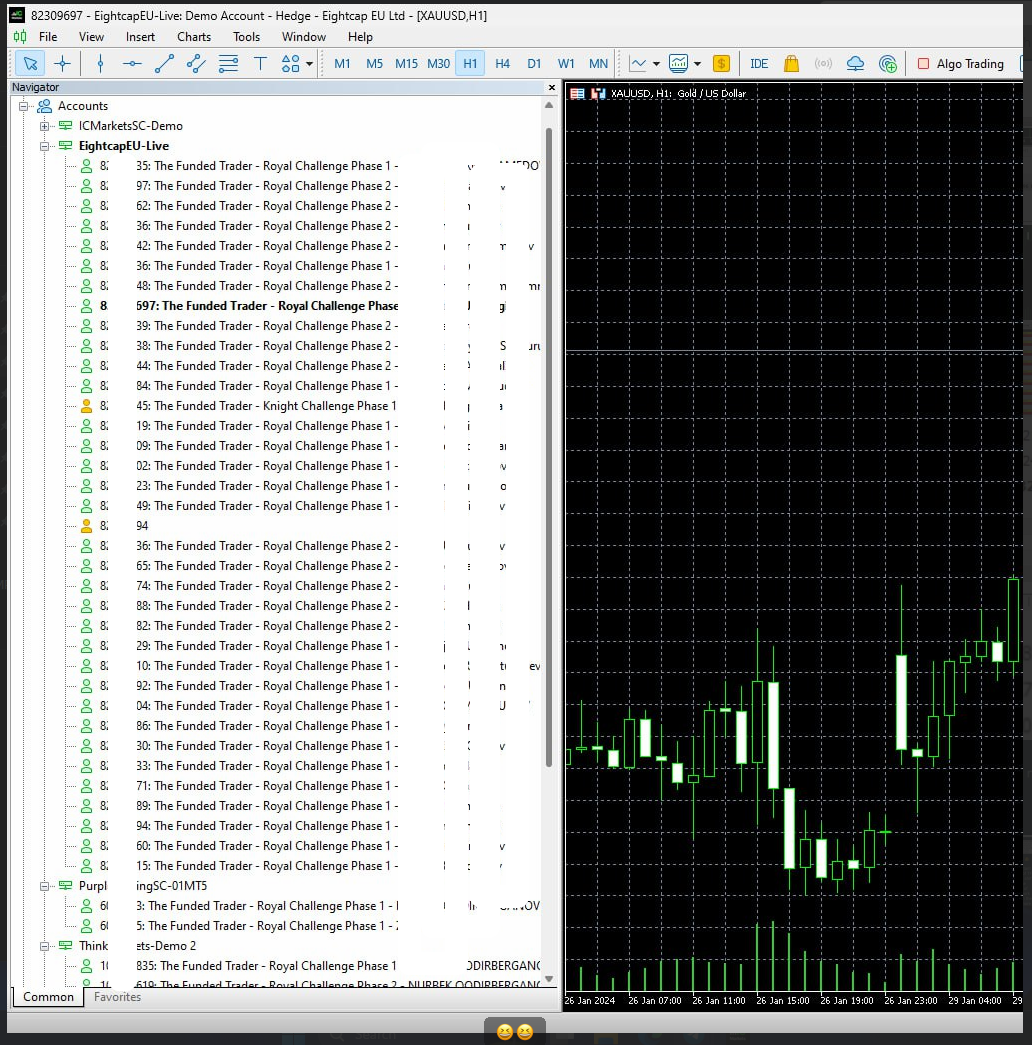
Task: Open the Insert menu
Action: point(140,37)
